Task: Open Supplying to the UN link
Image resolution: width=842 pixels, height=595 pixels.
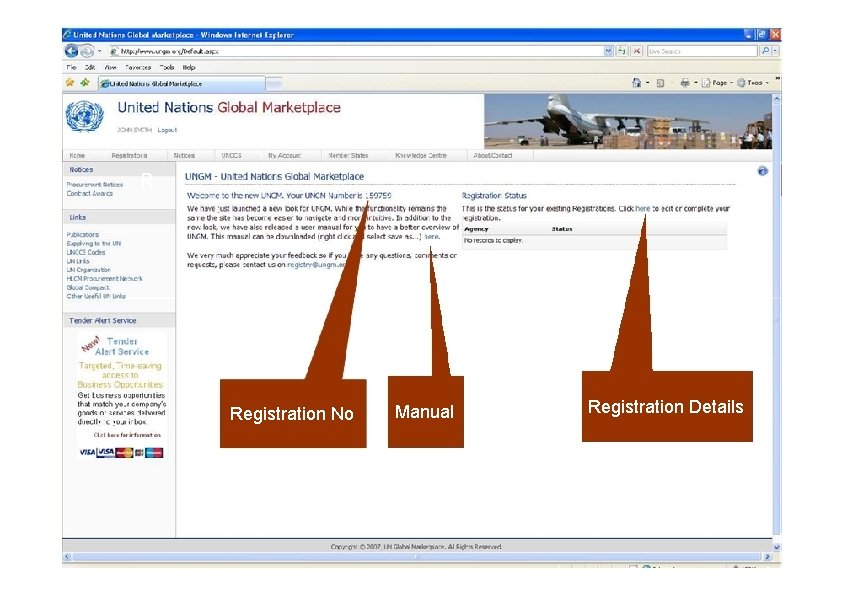Action: coord(93,243)
